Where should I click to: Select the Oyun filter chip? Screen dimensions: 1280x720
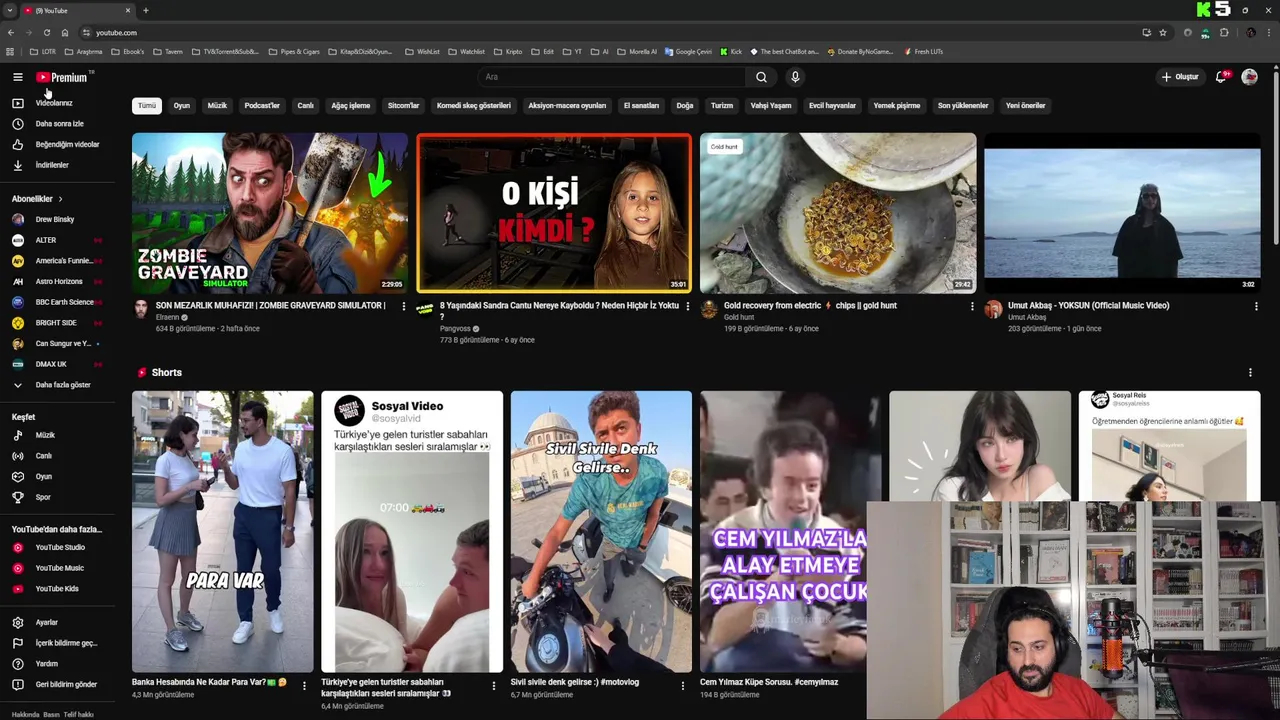coord(182,105)
